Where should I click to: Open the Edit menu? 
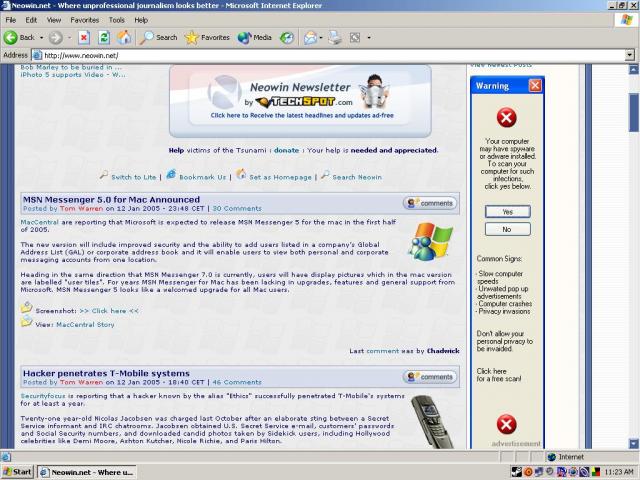31,20
